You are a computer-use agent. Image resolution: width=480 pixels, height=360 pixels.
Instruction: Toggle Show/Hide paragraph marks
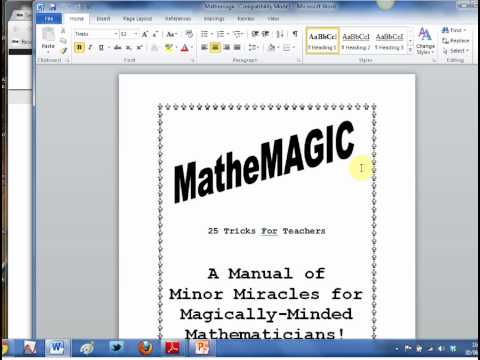(295, 34)
